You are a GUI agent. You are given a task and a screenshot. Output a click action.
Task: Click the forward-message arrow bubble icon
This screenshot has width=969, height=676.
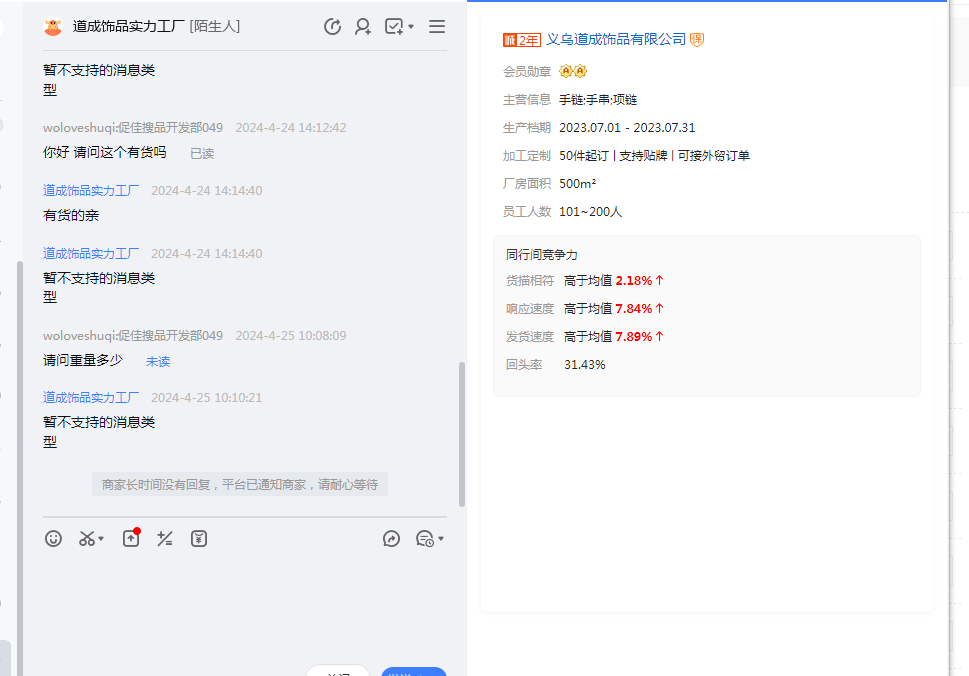pos(392,539)
